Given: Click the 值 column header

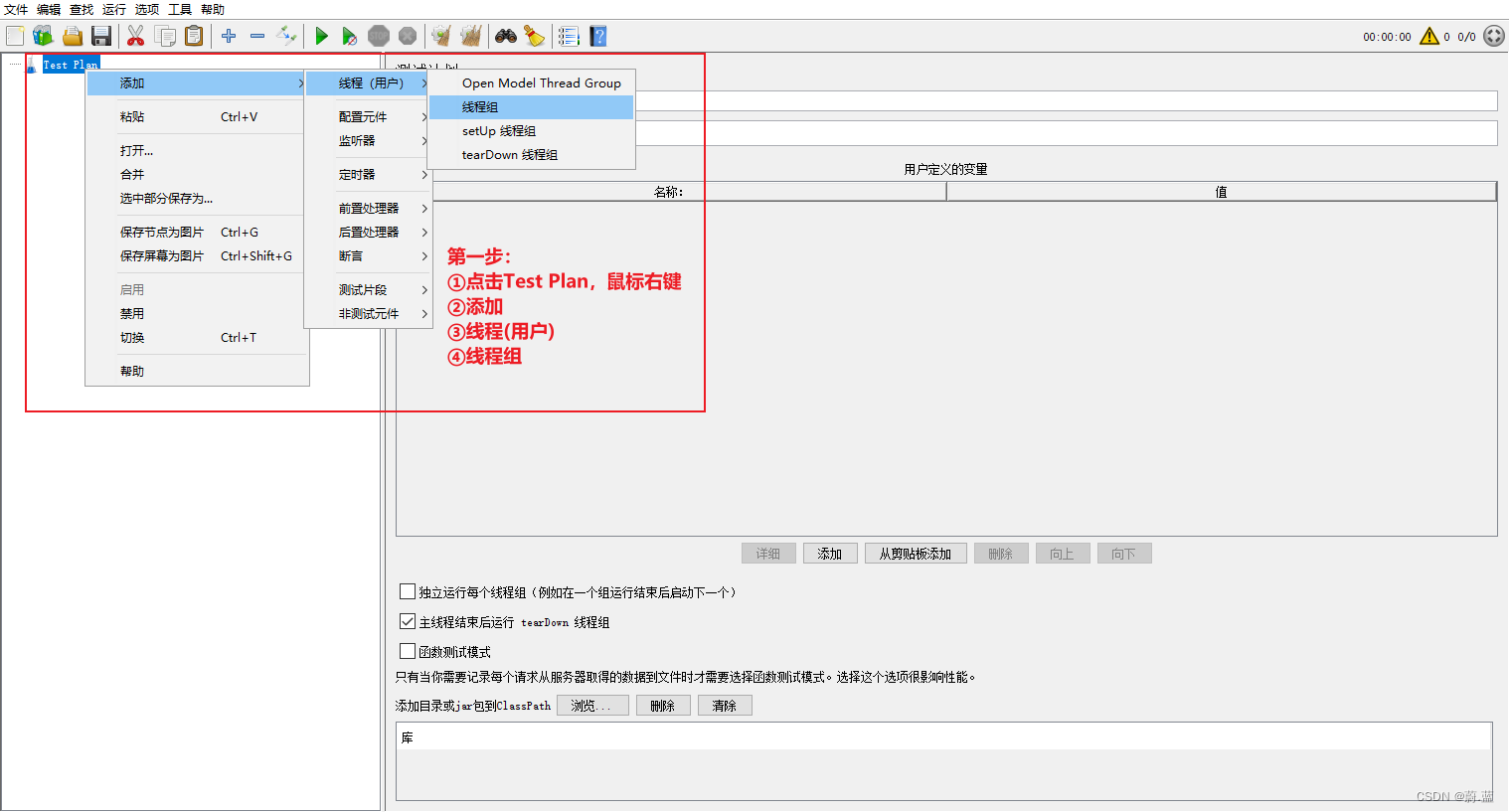Looking at the screenshot, I should click(x=1222, y=192).
